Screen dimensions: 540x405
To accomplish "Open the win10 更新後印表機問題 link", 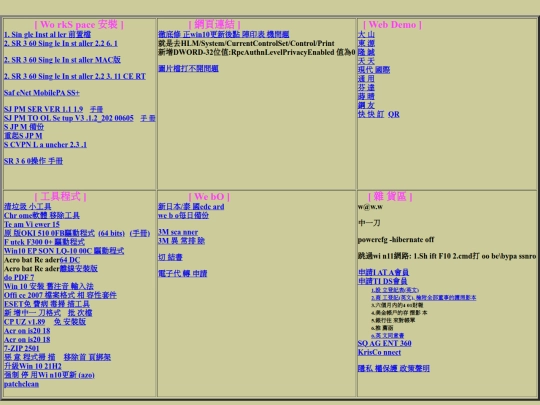I will pos(224,34).
